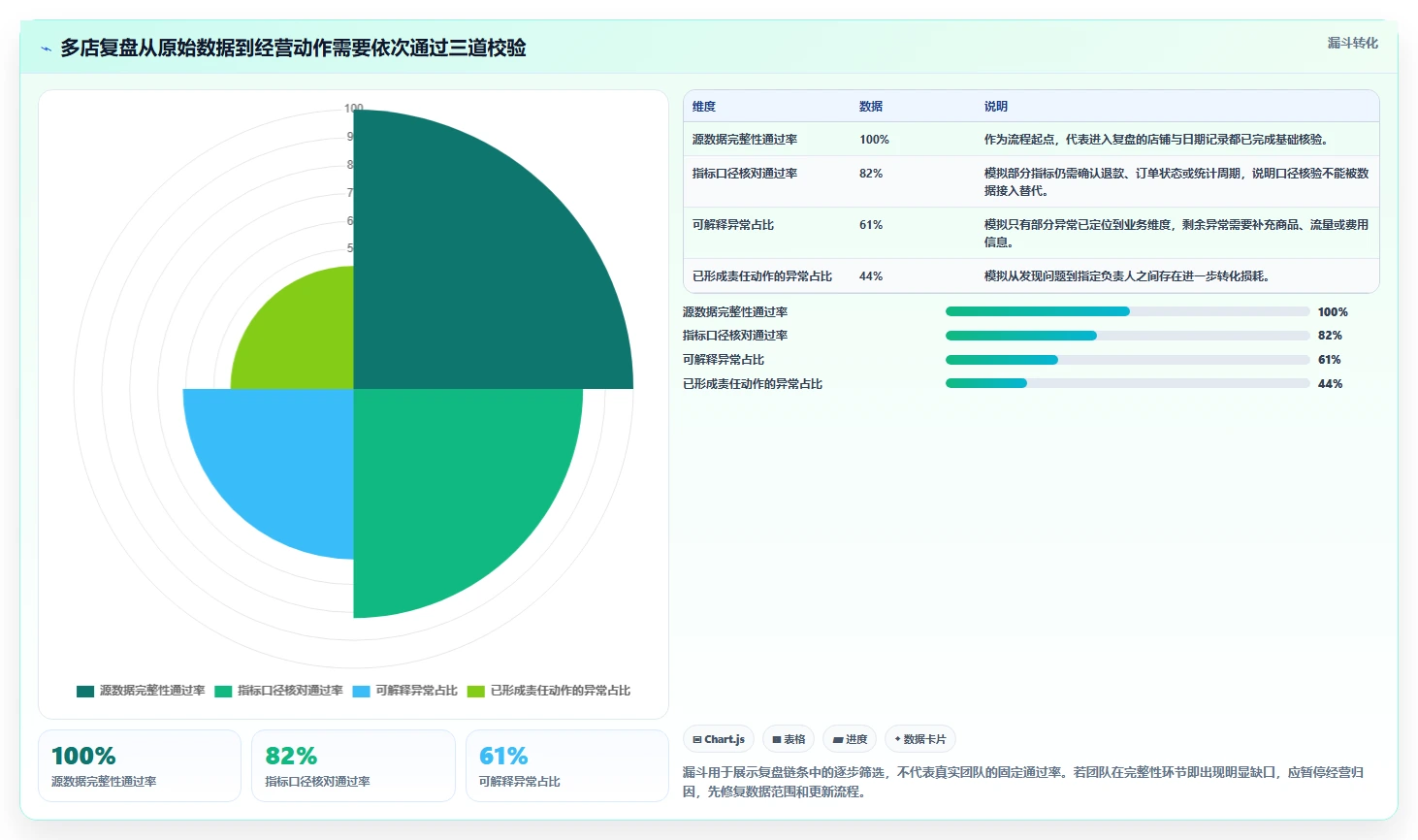1418x840 pixels.
Task: Click the 表格 tag chip
Action: pos(789,739)
